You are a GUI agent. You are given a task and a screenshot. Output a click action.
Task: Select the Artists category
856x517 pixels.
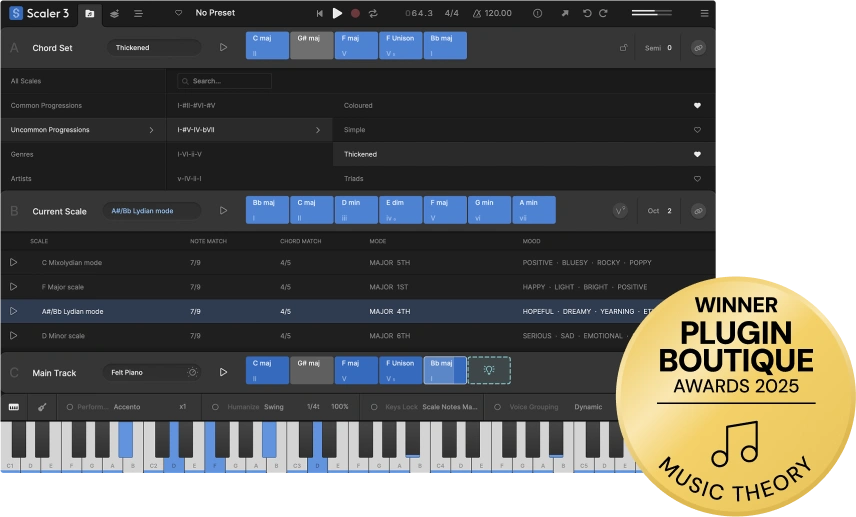pos(21,179)
